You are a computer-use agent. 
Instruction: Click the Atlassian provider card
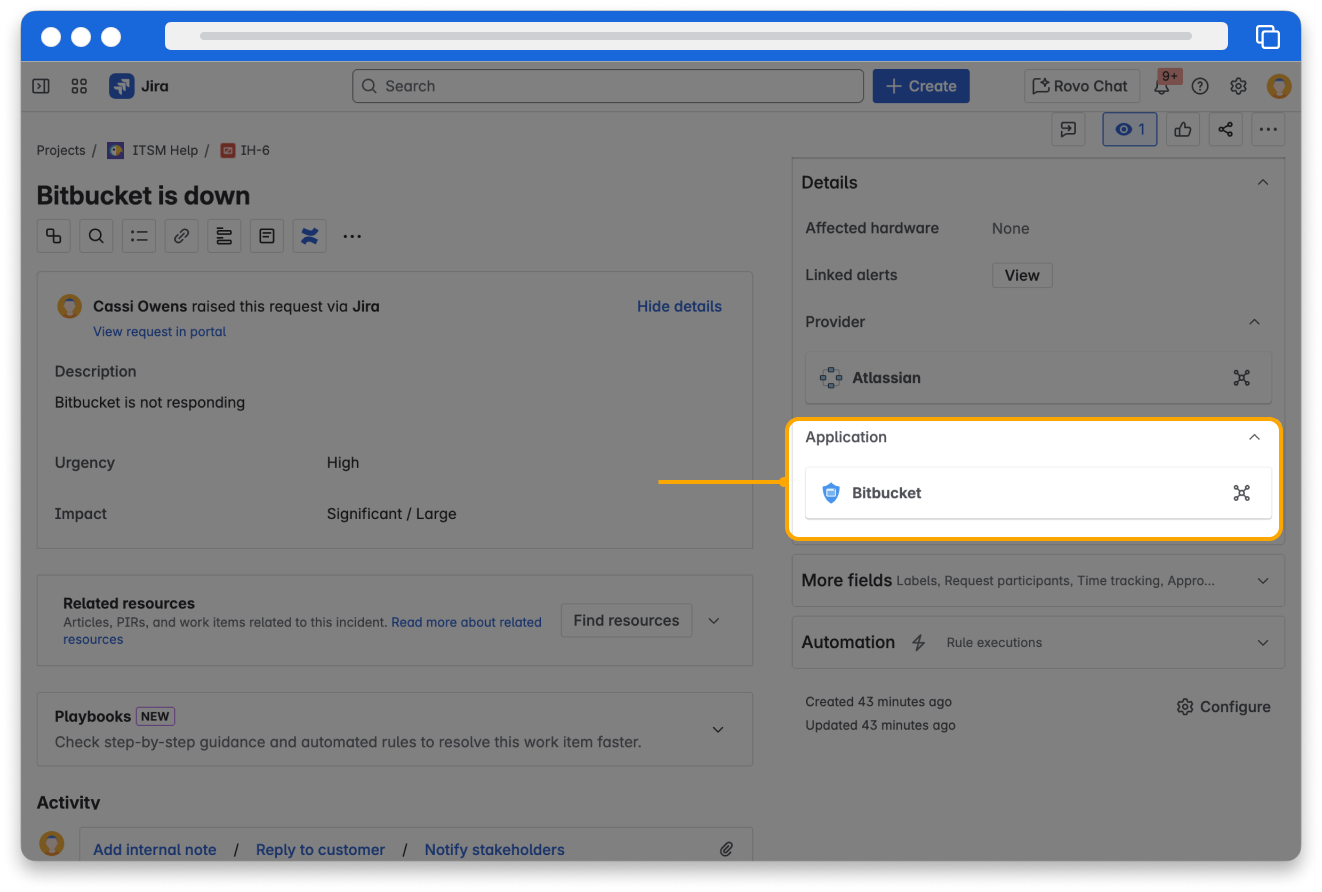(x=1038, y=378)
